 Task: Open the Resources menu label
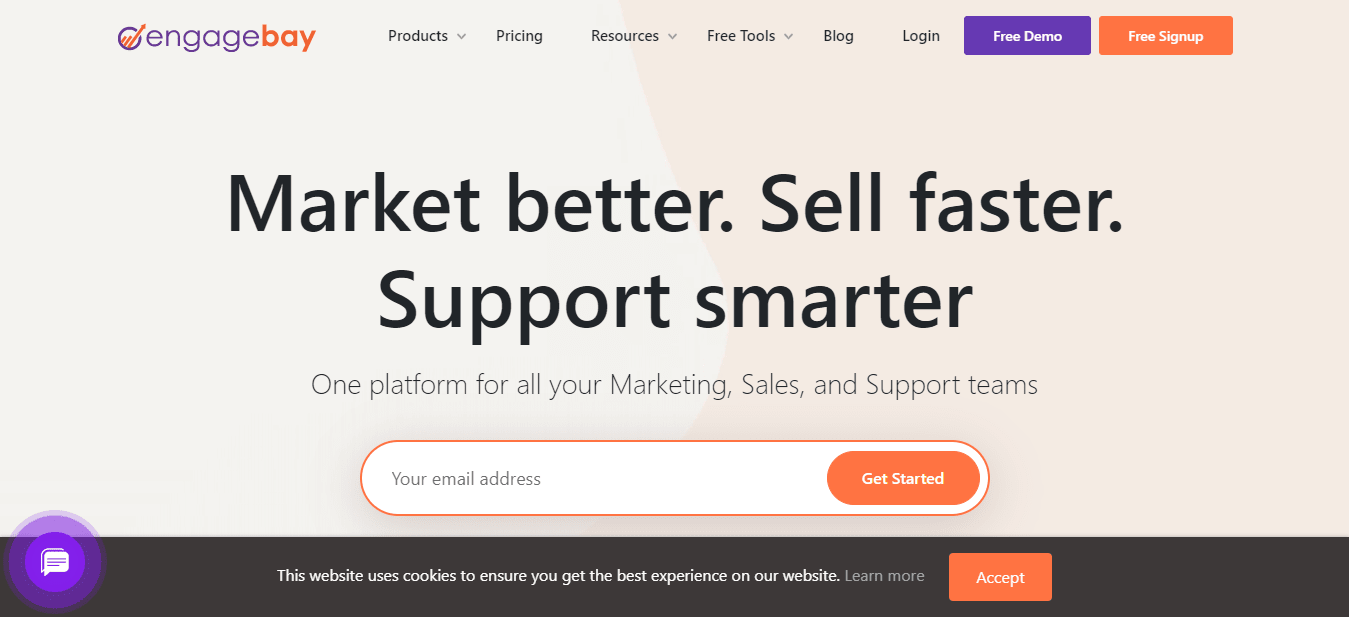pyautogui.click(x=625, y=36)
